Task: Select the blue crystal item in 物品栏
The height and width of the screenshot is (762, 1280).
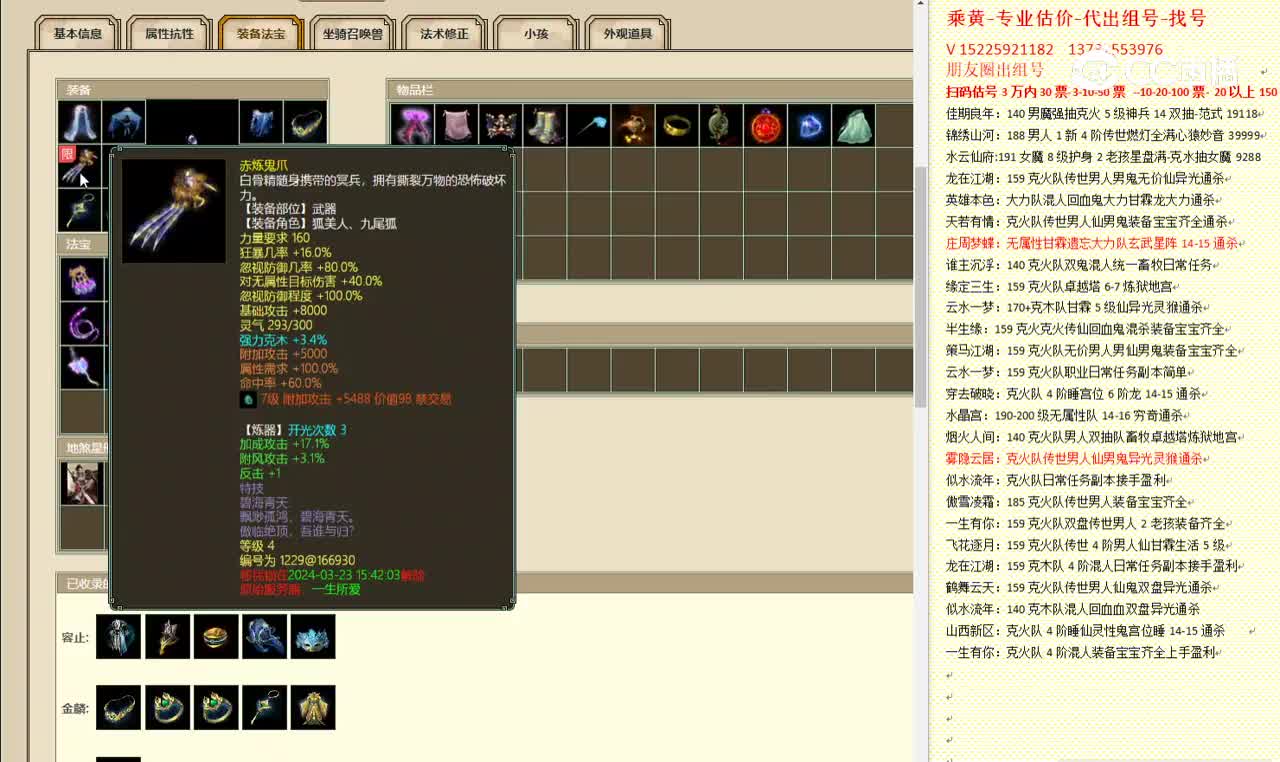Action: pos(808,125)
